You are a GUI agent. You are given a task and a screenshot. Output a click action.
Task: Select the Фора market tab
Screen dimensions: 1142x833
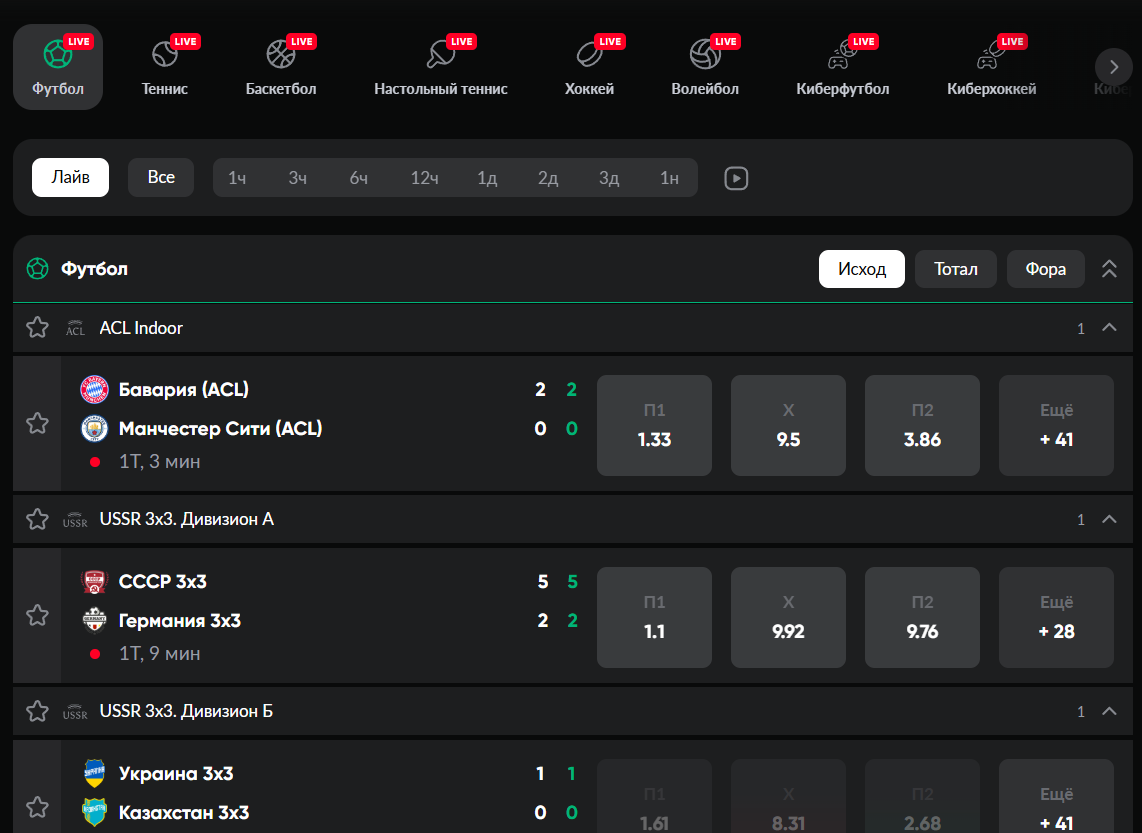(x=1046, y=269)
